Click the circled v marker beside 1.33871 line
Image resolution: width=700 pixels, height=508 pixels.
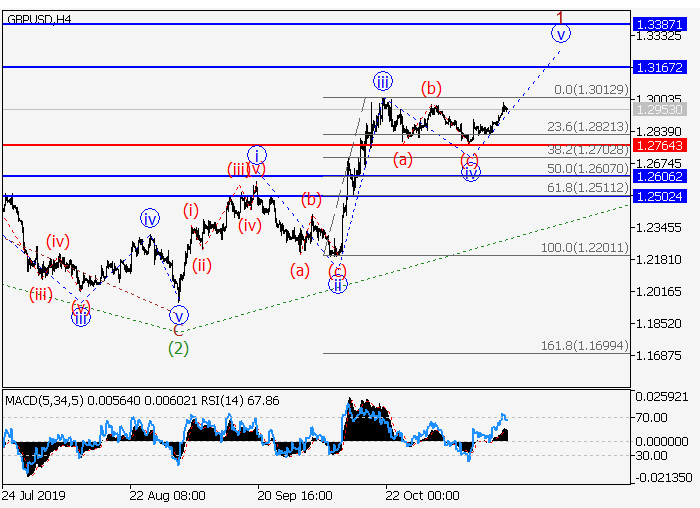pos(561,34)
